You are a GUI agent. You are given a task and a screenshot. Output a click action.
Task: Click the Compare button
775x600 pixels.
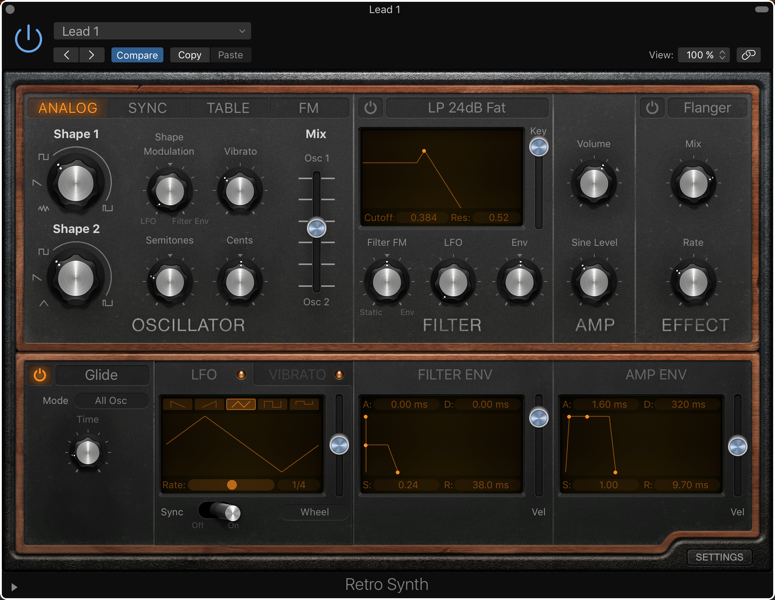tap(137, 55)
